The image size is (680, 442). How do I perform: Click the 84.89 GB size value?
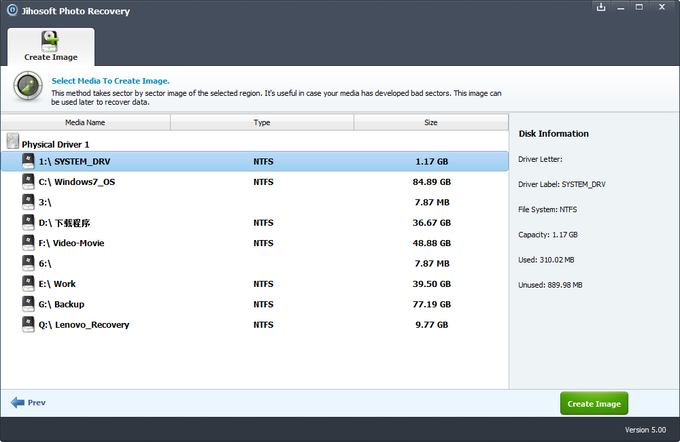click(x=432, y=182)
